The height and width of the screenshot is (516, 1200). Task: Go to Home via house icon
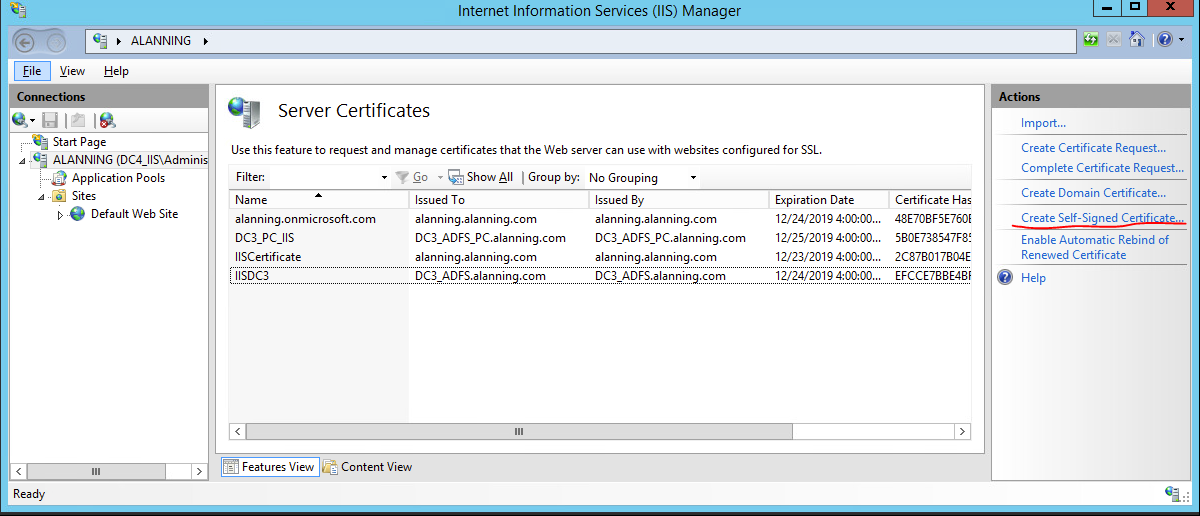[1136, 40]
